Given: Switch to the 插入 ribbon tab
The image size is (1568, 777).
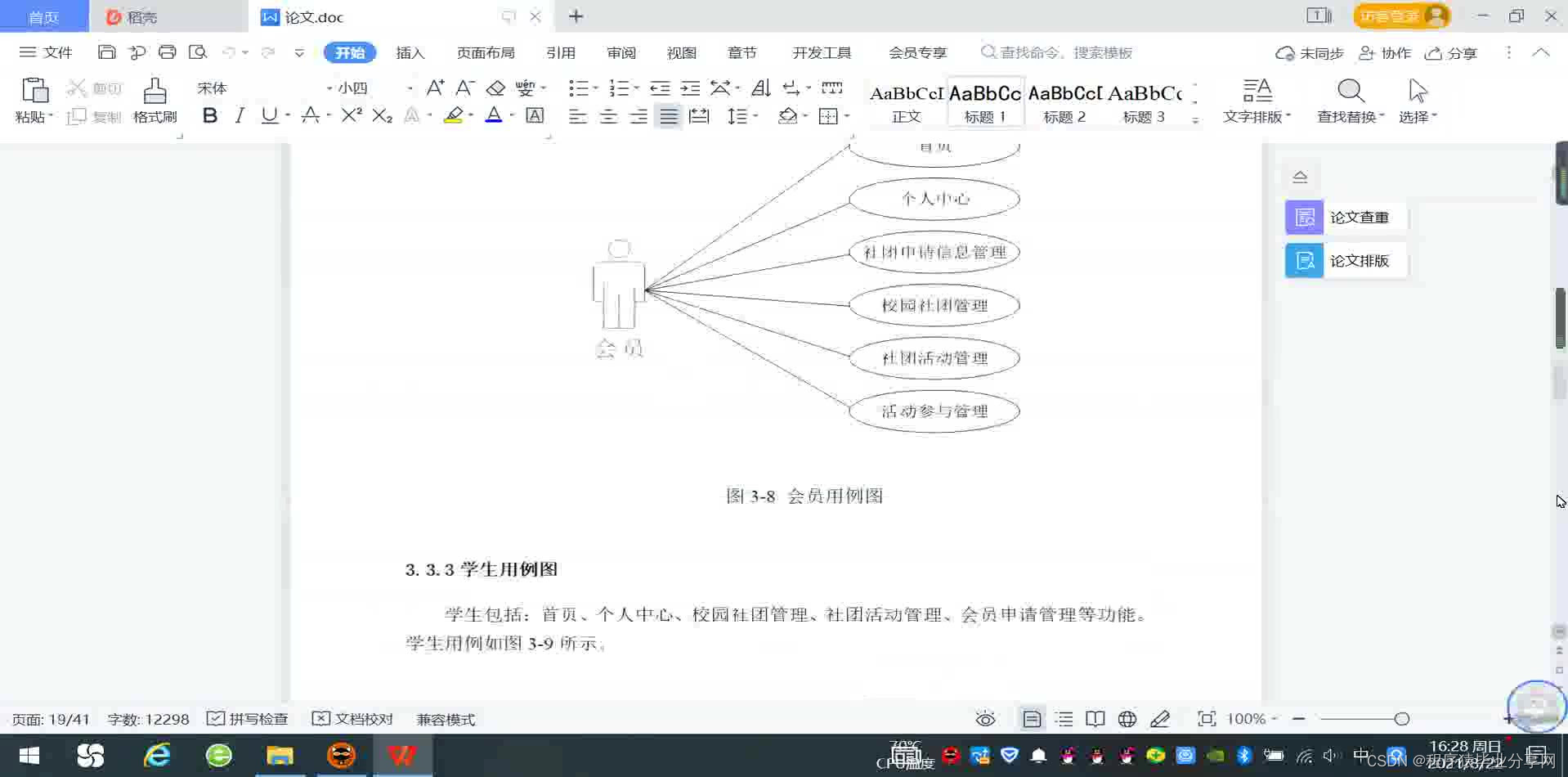Looking at the screenshot, I should click(x=410, y=53).
